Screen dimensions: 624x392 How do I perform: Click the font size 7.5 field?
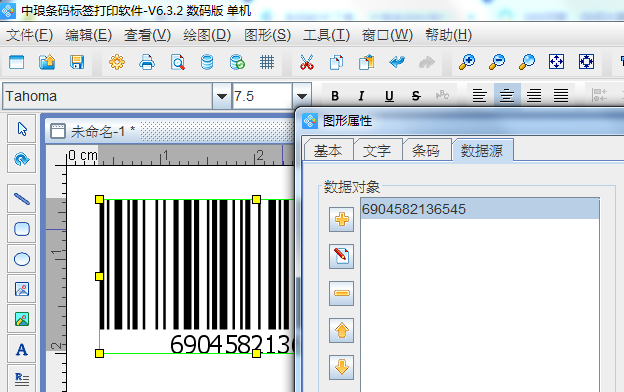coord(262,96)
